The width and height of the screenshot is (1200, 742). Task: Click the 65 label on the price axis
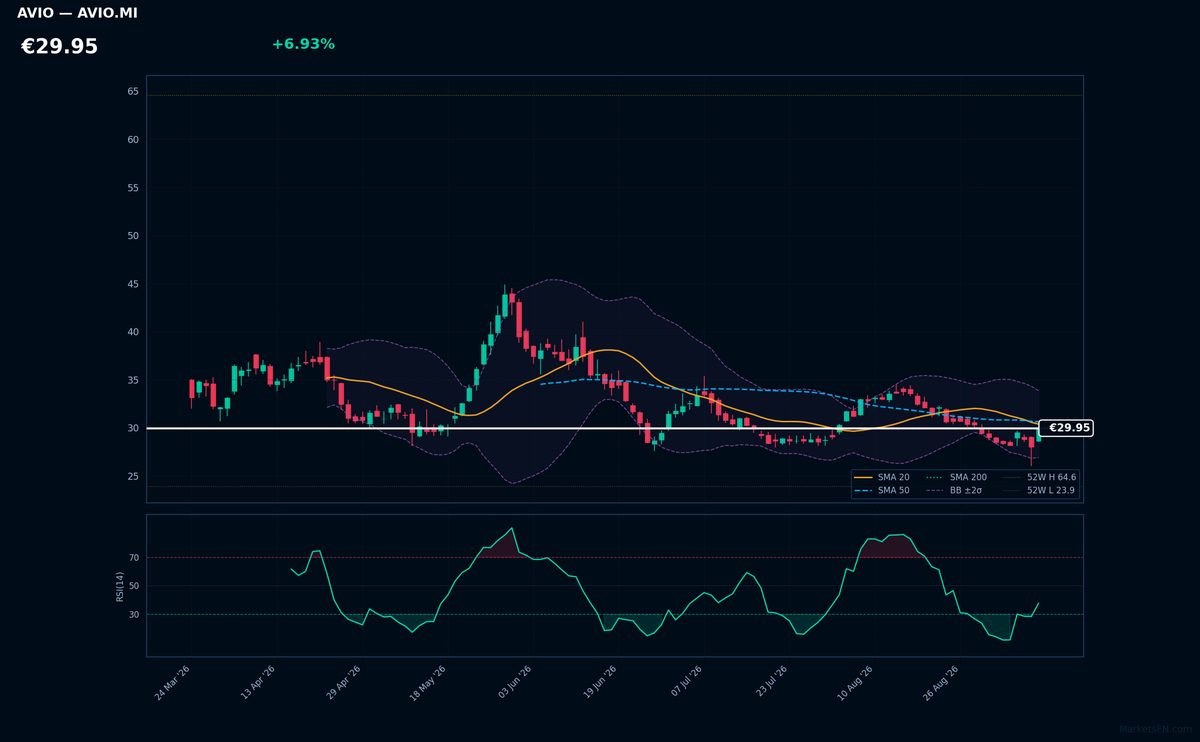tap(133, 91)
